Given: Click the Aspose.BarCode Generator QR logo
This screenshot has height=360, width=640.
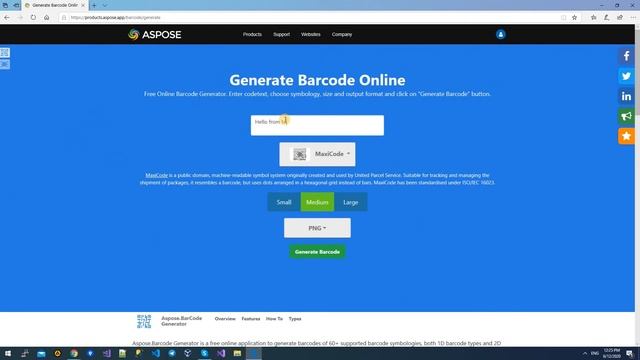Looking at the screenshot, I should (x=144, y=321).
